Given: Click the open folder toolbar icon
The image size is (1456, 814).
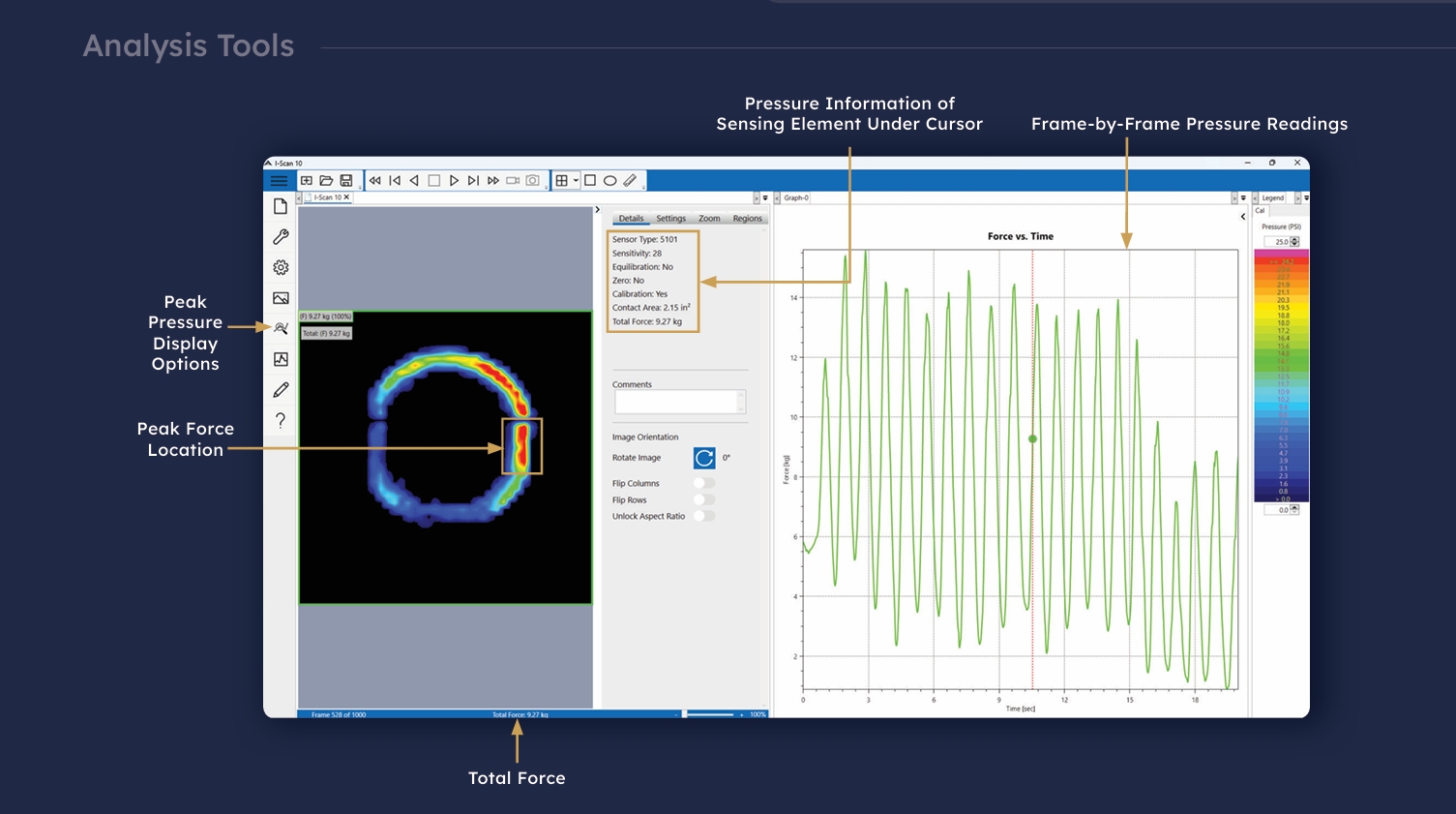Looking at the screenshot, I should (x=326, y=181).
